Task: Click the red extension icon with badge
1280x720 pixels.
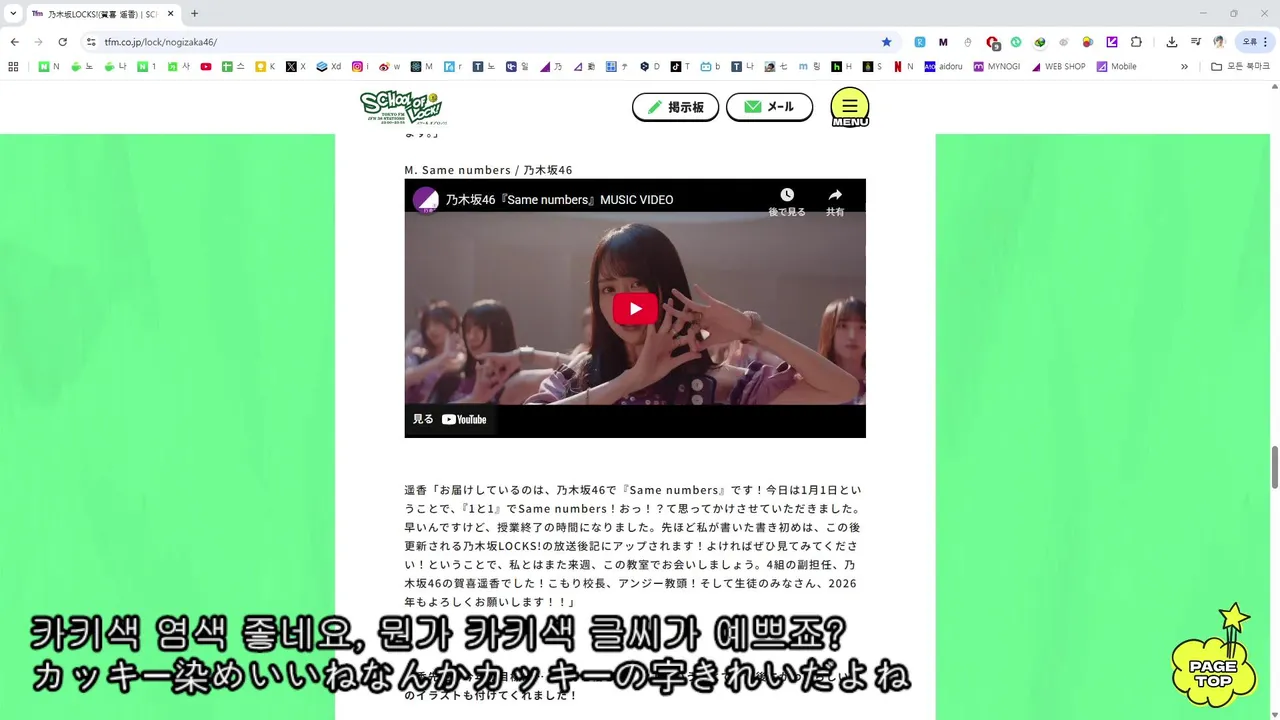Action: (x=992, y=42)
